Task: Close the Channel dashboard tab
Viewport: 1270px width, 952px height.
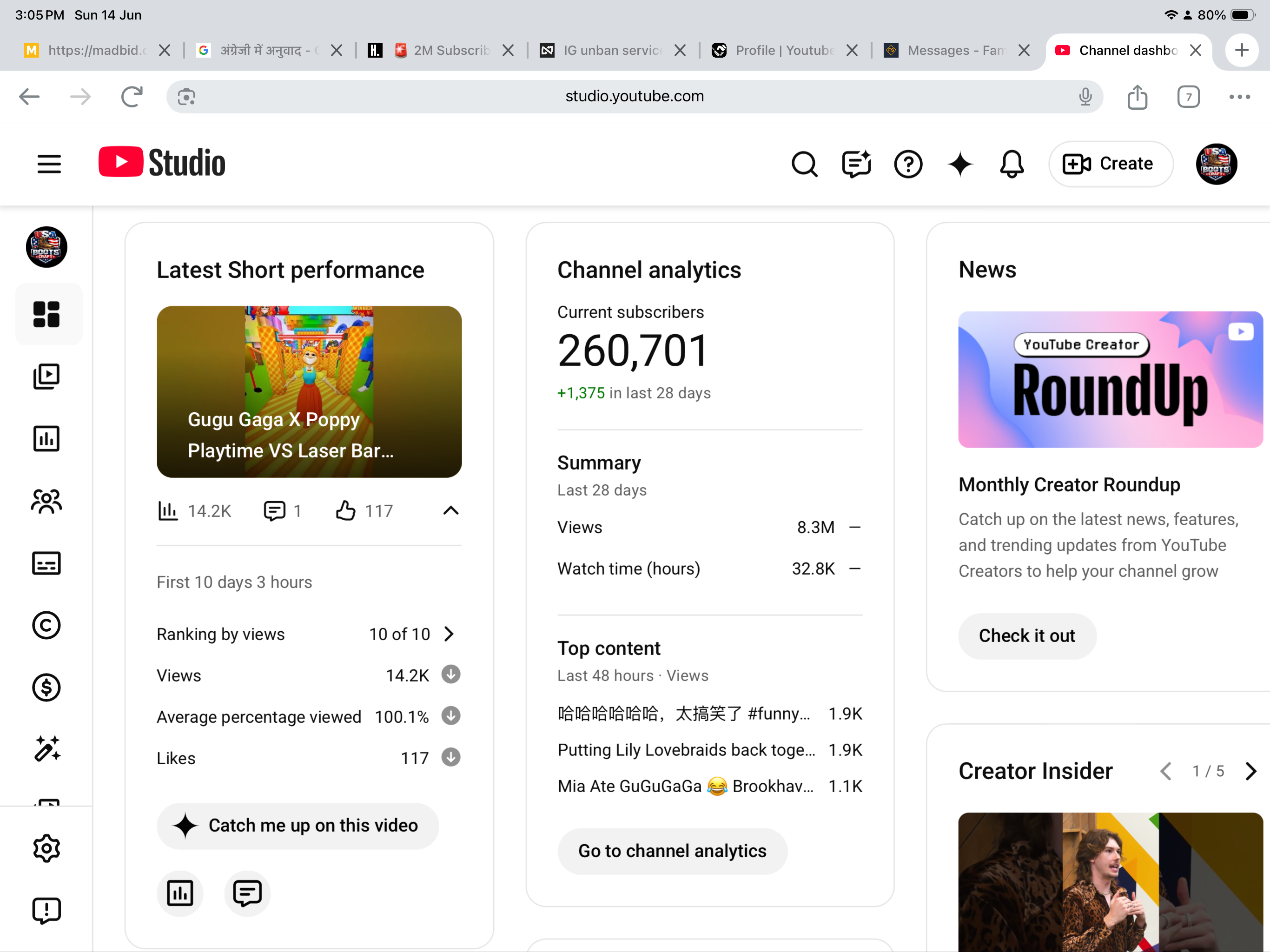Action: point(1195,51)
